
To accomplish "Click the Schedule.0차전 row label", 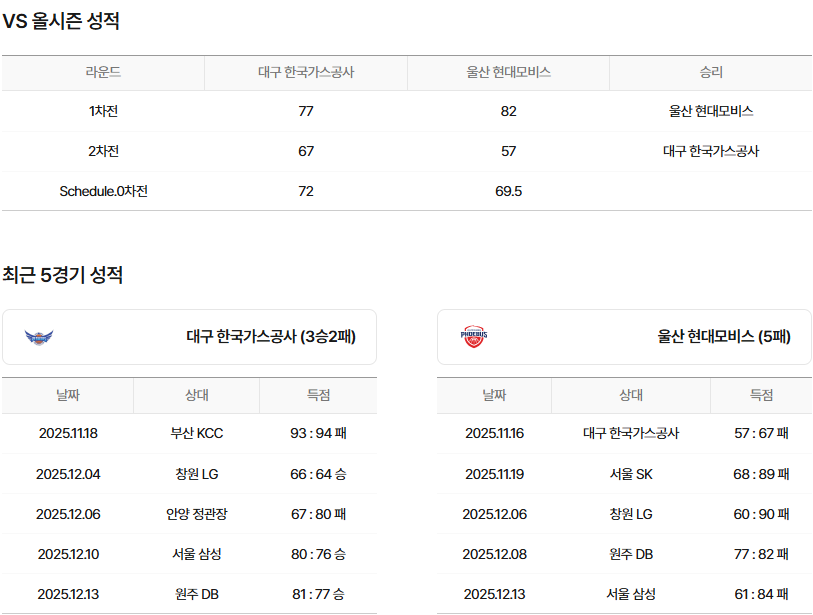I will [103, 191].
